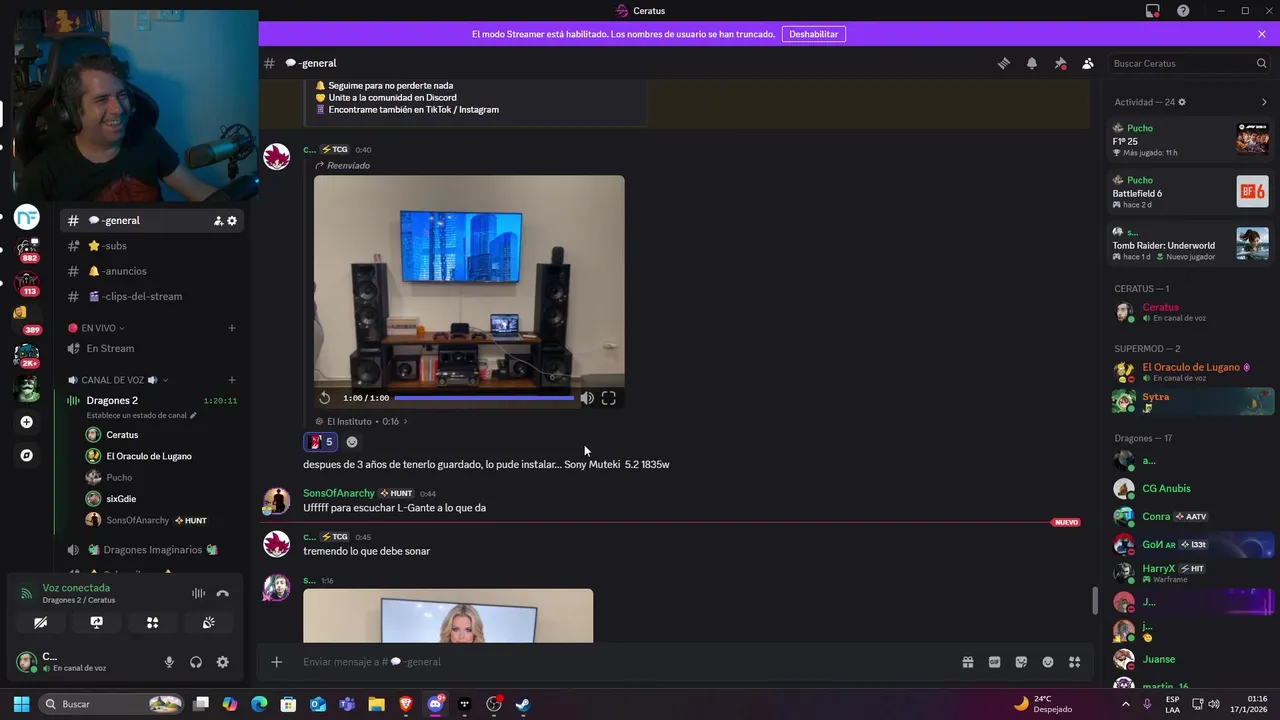Discover servers with compass icon
The image size is (1280, 720).
click(x=27, y=455)
